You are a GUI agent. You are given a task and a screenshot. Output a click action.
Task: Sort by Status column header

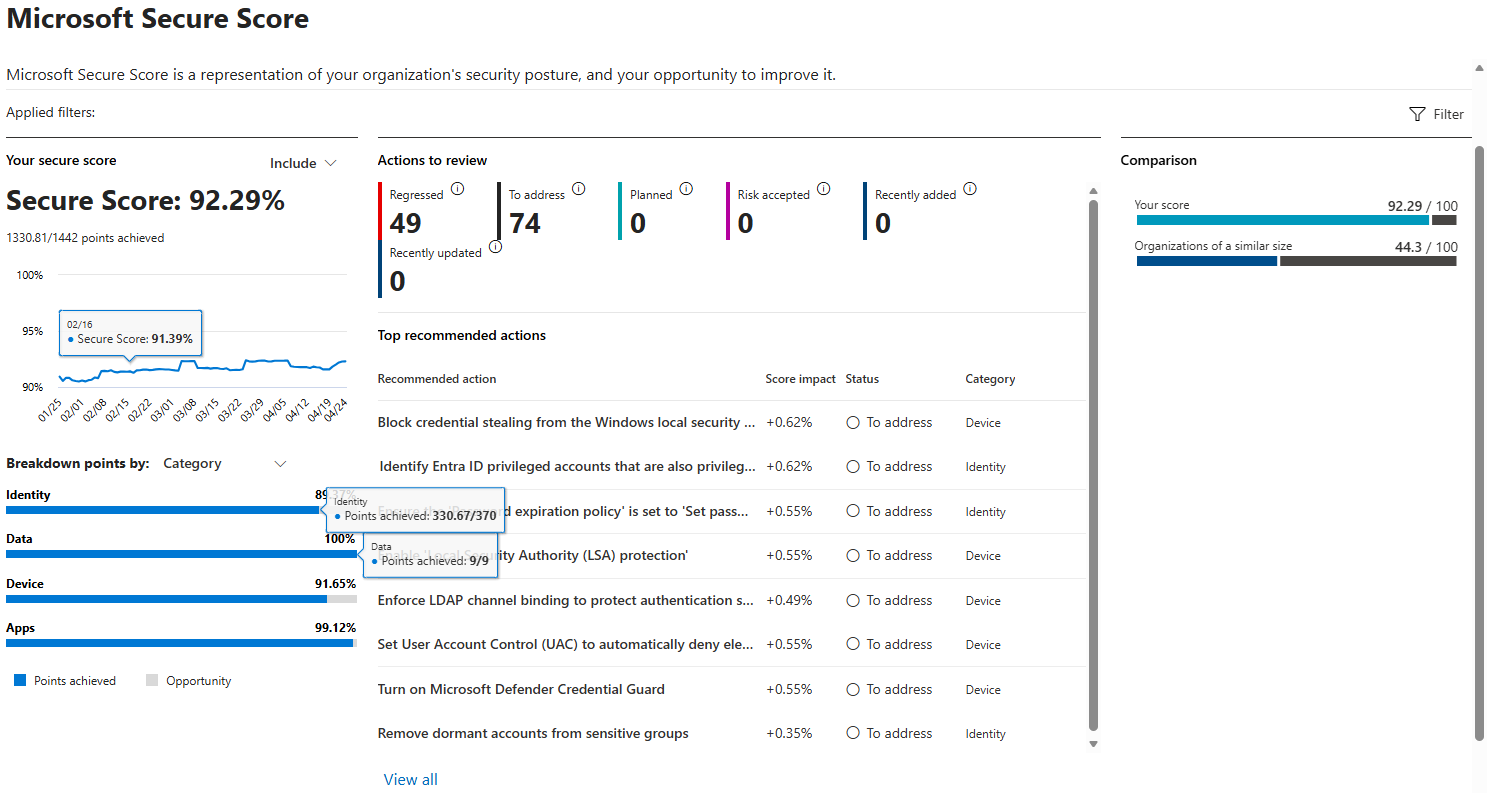click(862, 379)
